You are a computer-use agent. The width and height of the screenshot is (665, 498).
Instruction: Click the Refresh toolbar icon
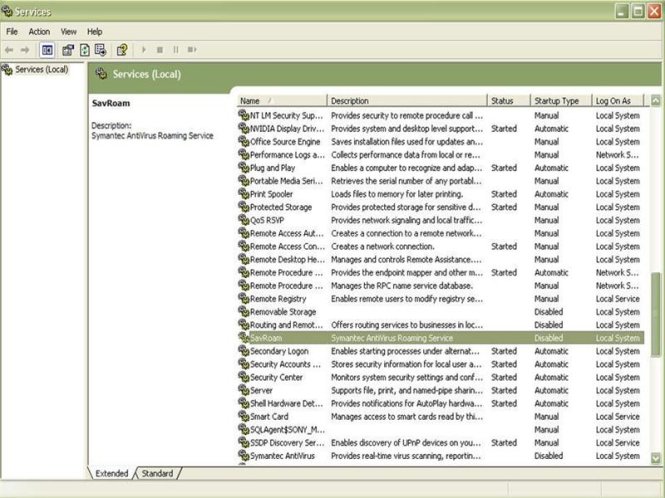tap(85, 50)
